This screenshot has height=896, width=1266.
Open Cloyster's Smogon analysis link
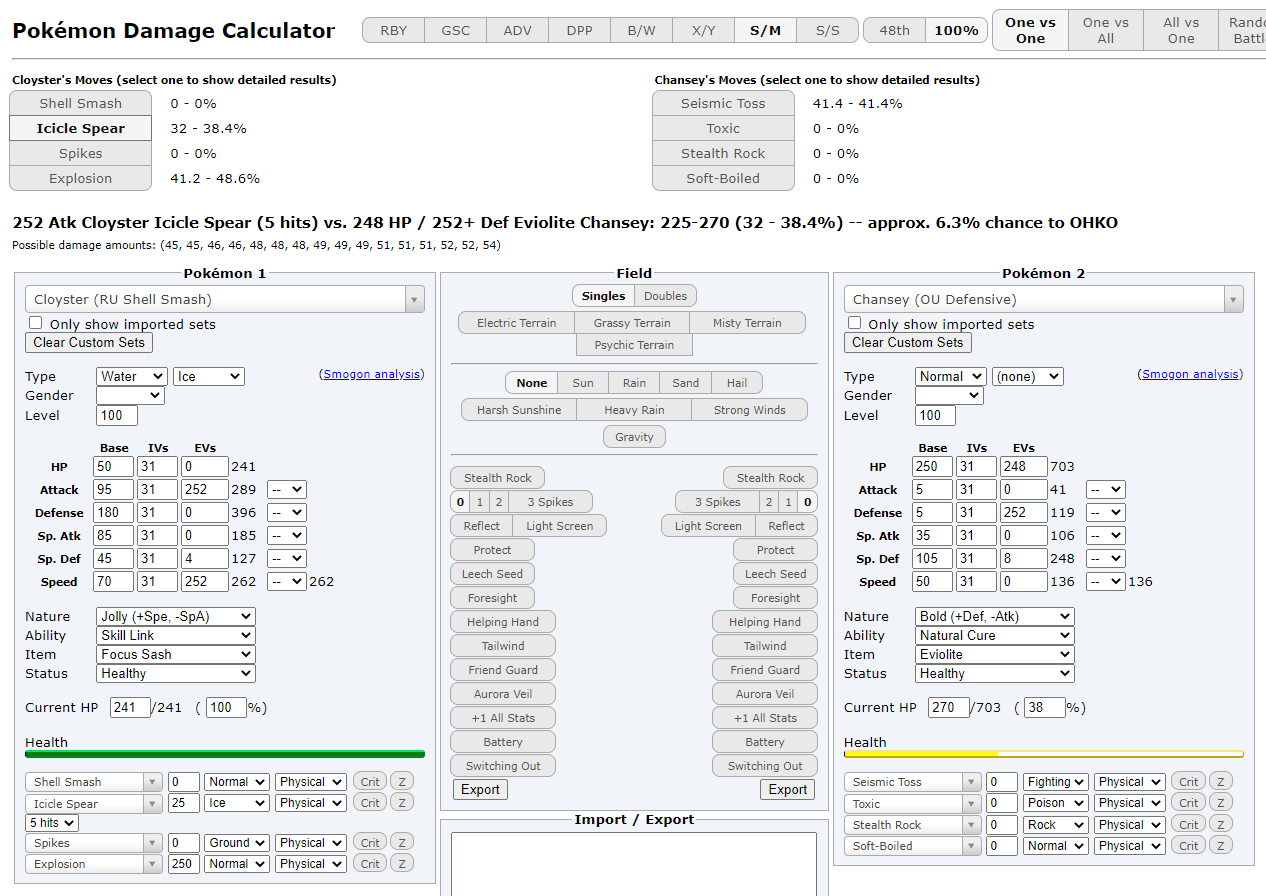[372, 374]
